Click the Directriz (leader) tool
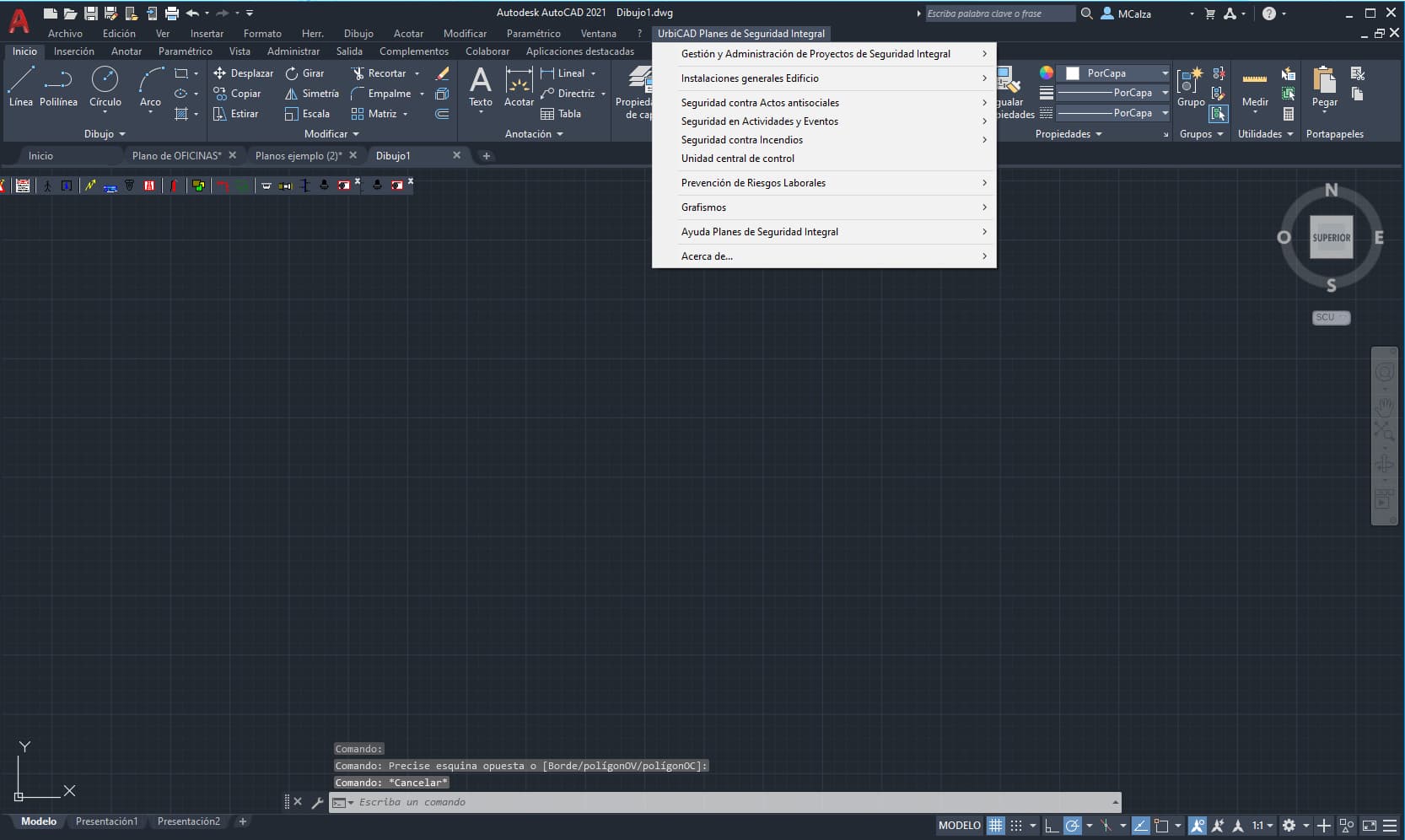The height and width of the screenshot is (840, 1405). tap(568, 94)
